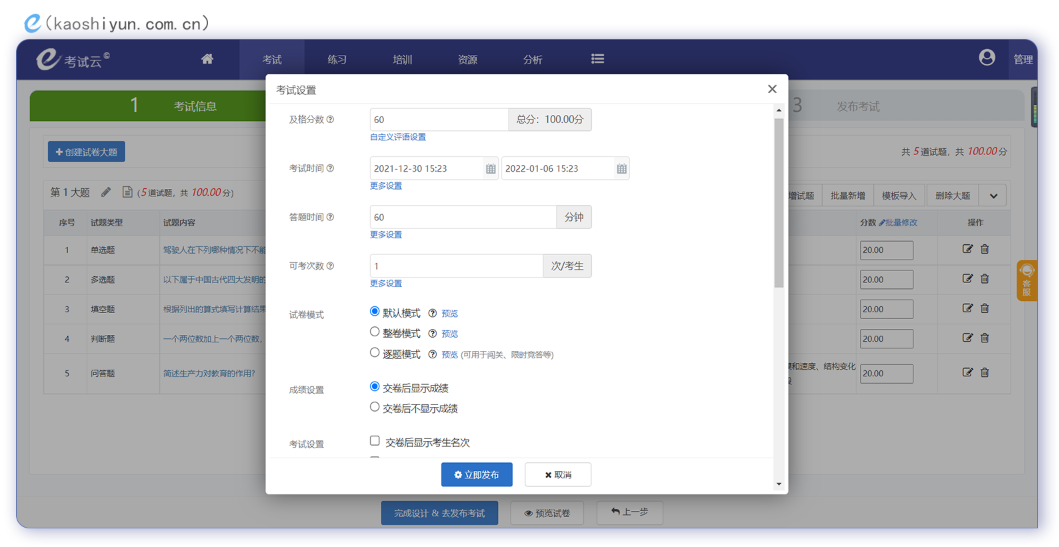Viewport: 1059px width, 547px height.
Task: Open 分析 navigation tab
Action: click(532, 60)
